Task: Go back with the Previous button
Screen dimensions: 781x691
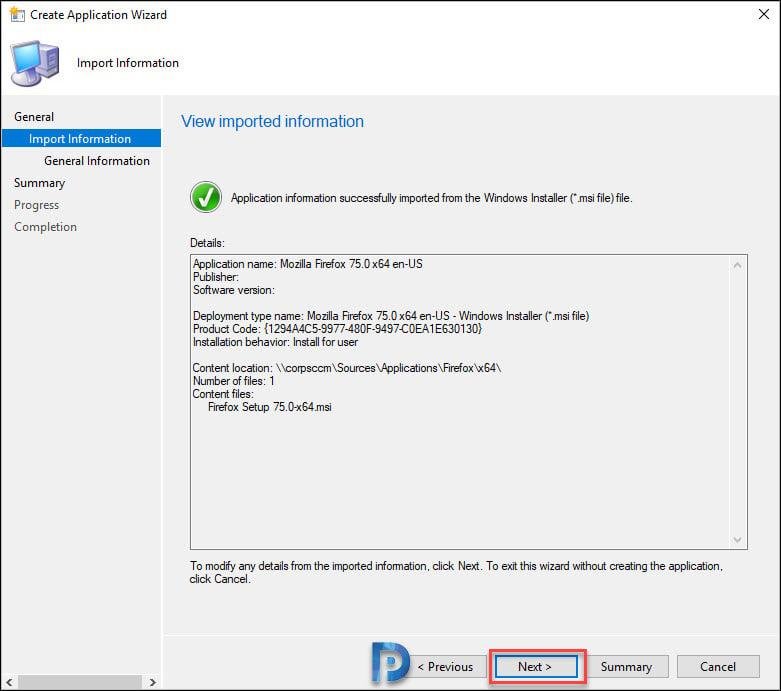Action: [x=444, y=667]
